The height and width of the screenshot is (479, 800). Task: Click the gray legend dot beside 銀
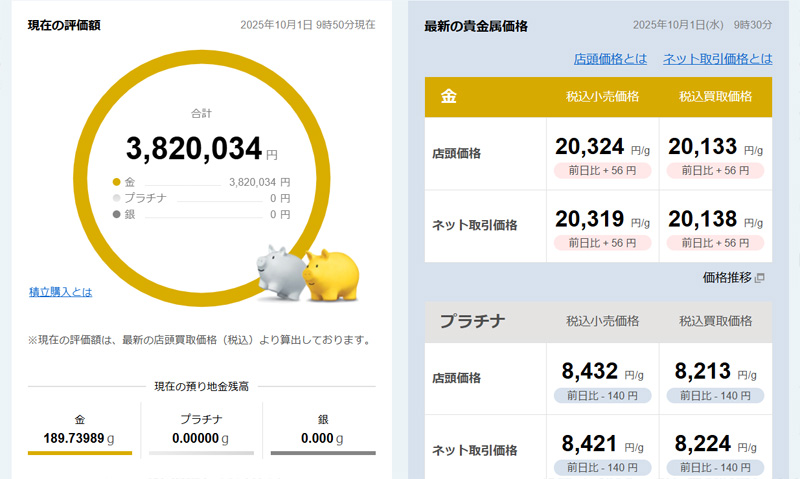[117, 214]
